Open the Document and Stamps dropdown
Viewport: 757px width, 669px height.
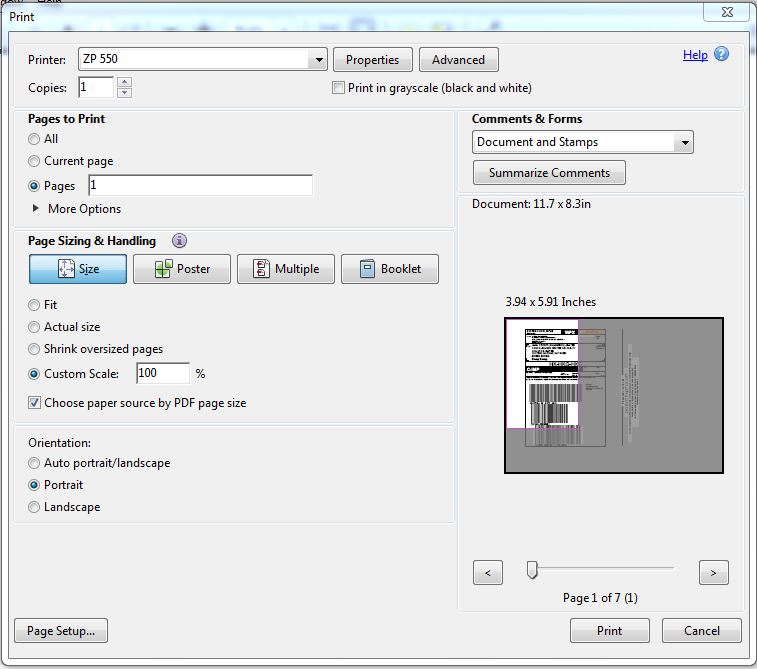point(684,143)
